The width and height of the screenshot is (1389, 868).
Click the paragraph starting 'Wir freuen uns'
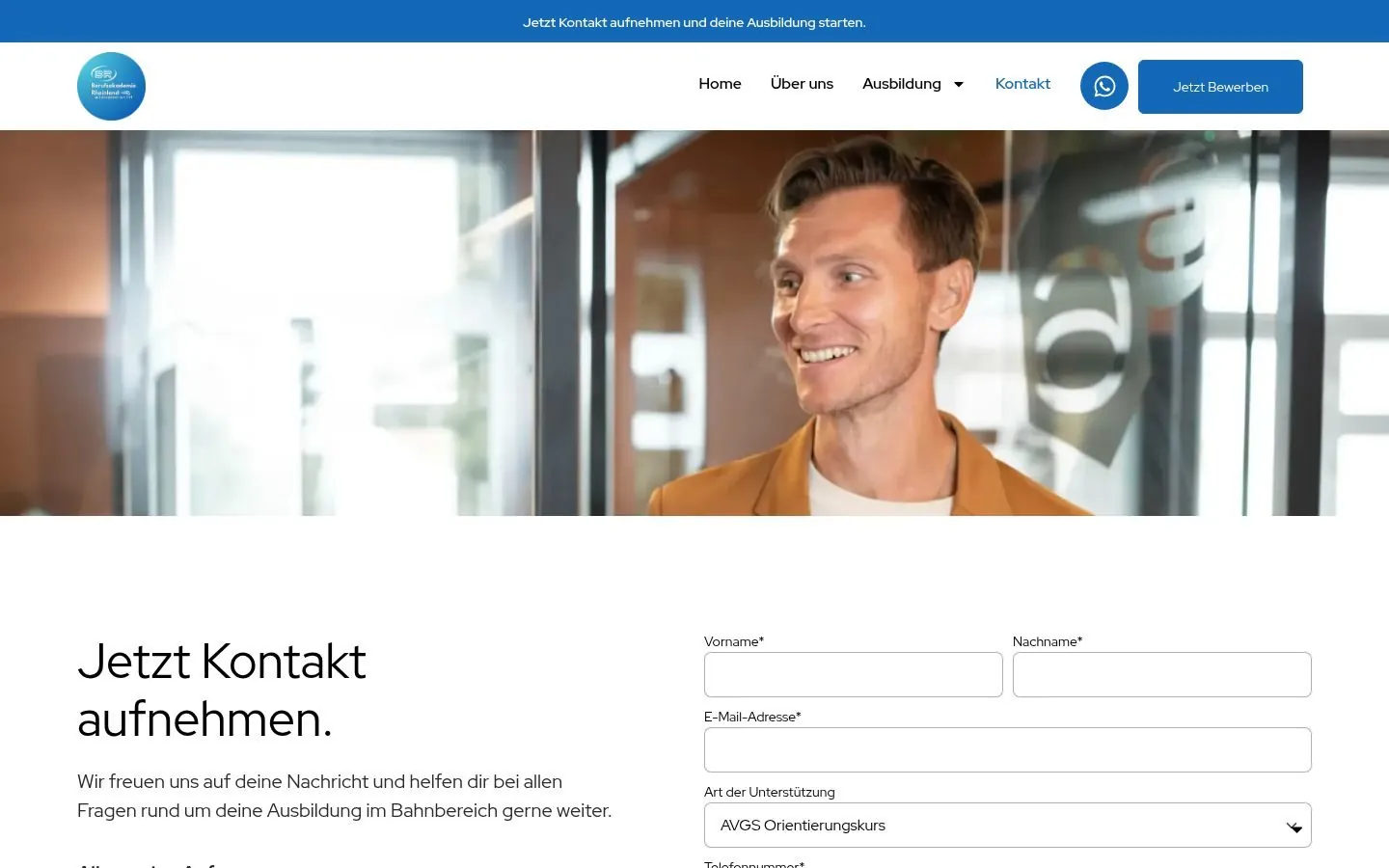coord(344,796)
